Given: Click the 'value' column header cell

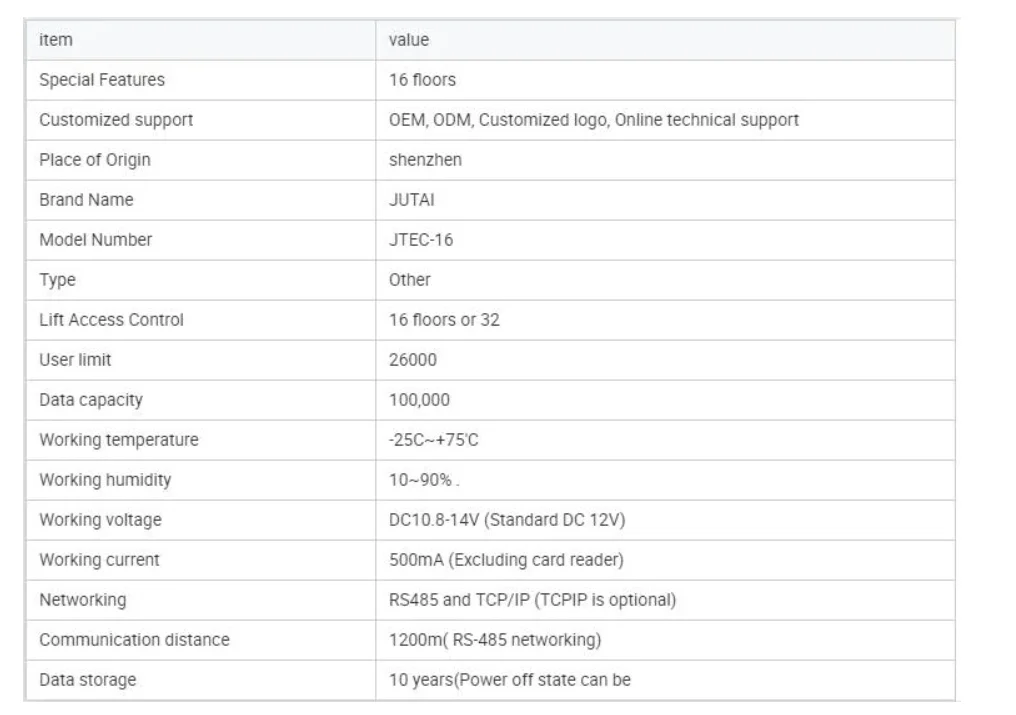Looking at the screenshot, I should click(x=409, y=40).
